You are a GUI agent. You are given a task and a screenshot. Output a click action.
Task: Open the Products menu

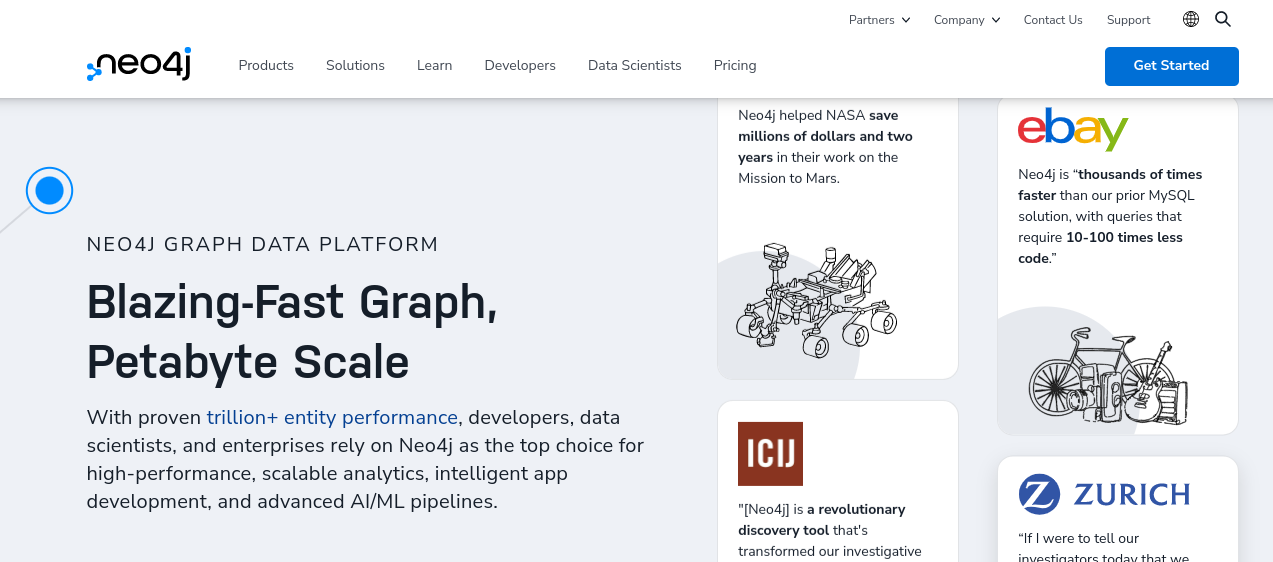[x=266, y=65]
